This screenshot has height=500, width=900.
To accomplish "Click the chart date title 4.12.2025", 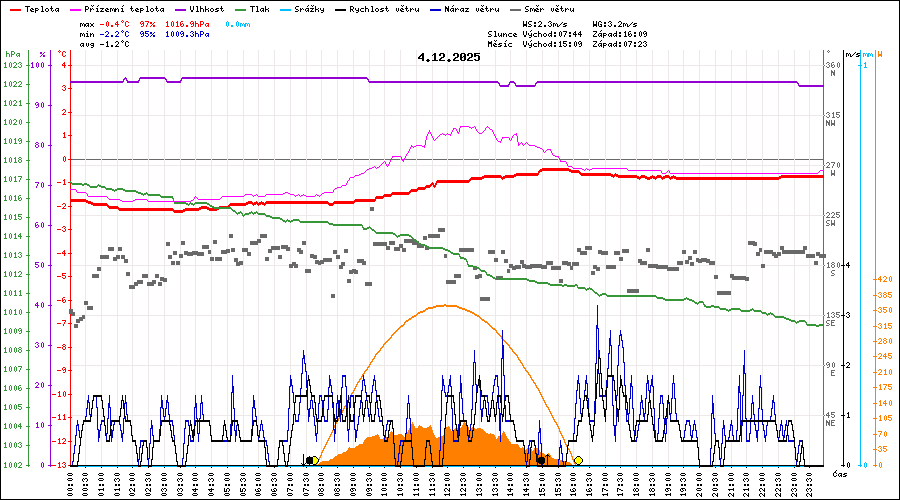I will coord(449,57).
